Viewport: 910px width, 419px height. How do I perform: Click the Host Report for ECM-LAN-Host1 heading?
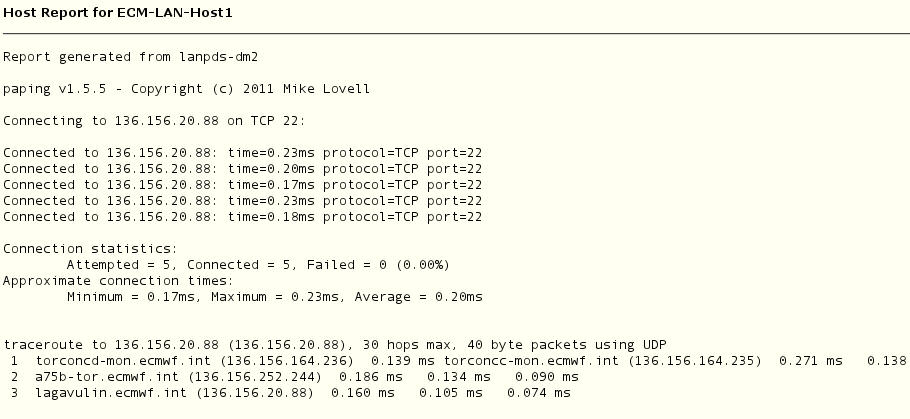[x=118, y=13]
